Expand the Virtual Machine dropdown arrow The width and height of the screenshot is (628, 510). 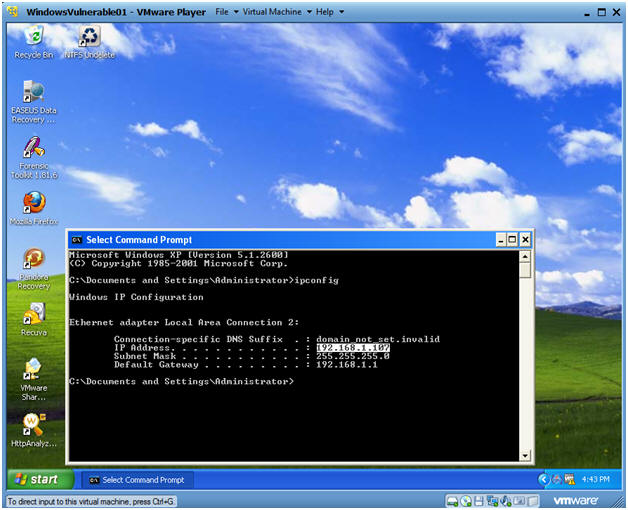[309, 12]
